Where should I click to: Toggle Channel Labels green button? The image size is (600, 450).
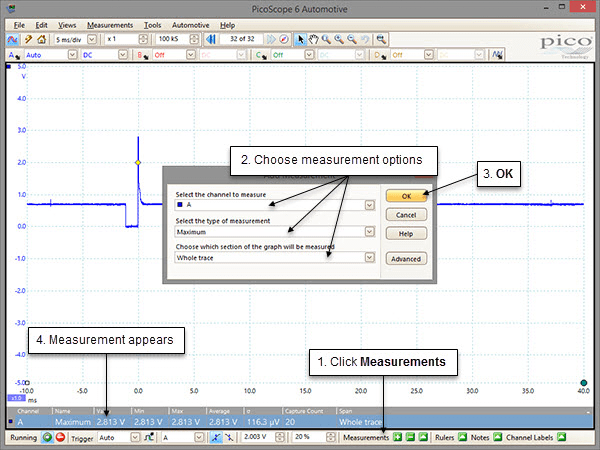[x=561, y=437]
